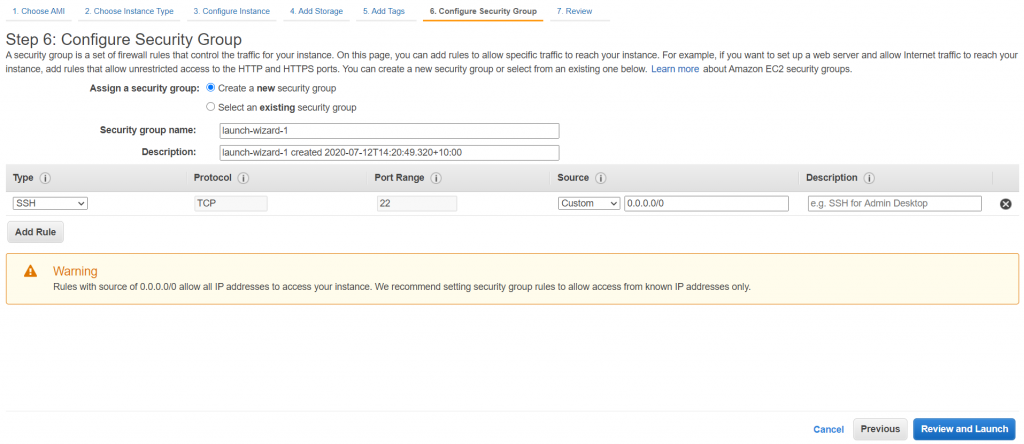Edit the security group name field
1024x444 pixels.
[389, 131]
